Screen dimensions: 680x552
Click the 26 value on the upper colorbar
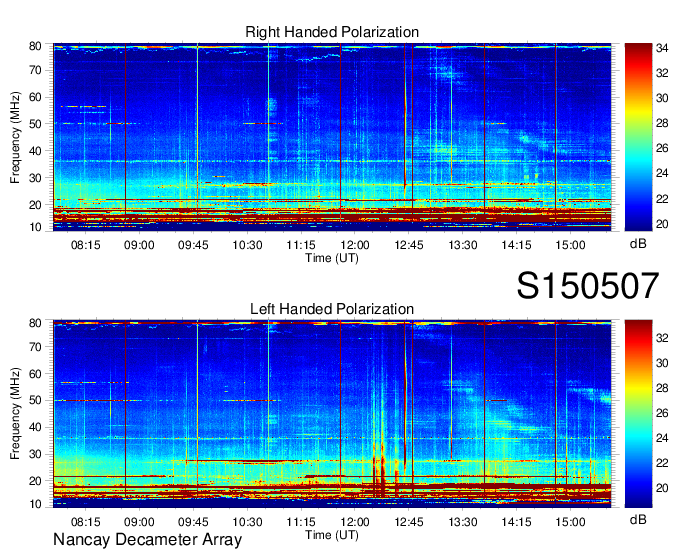662,148
